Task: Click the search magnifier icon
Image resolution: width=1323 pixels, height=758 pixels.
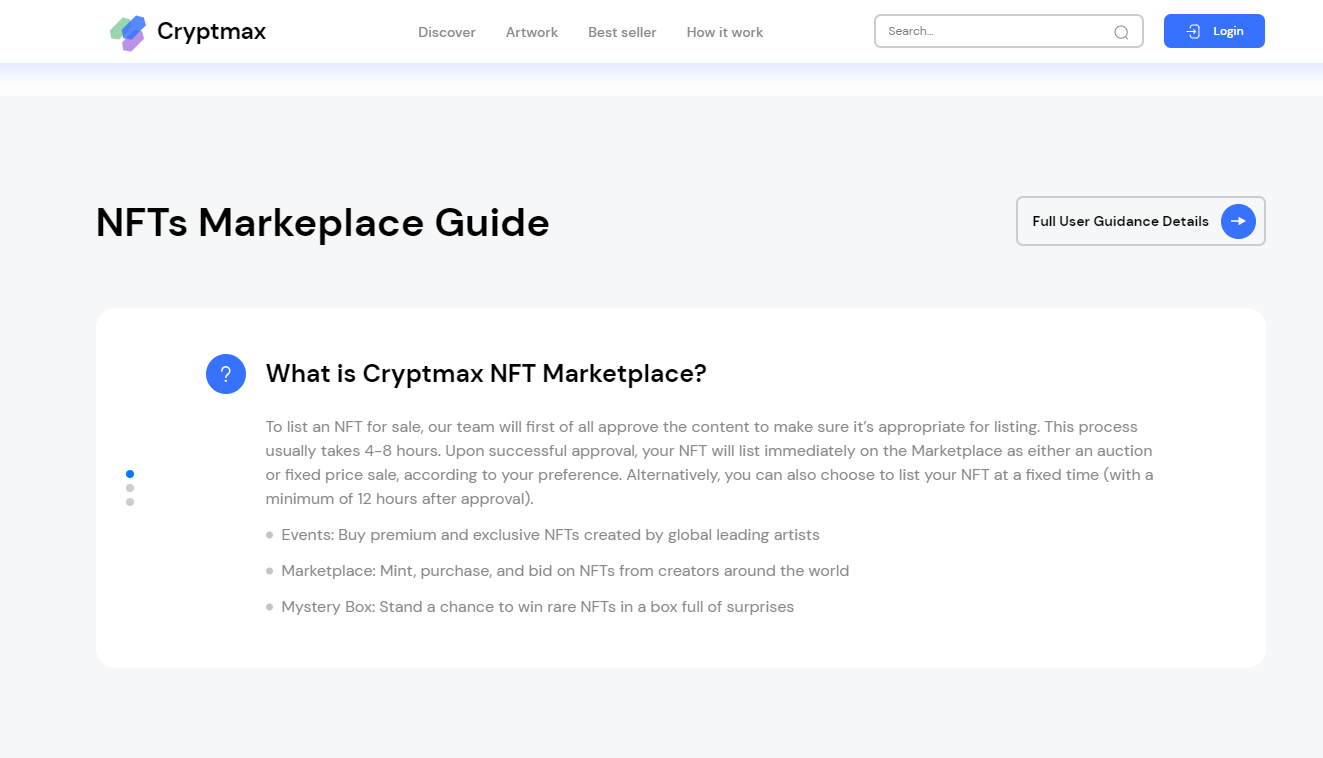Action: coord(1121,32)
